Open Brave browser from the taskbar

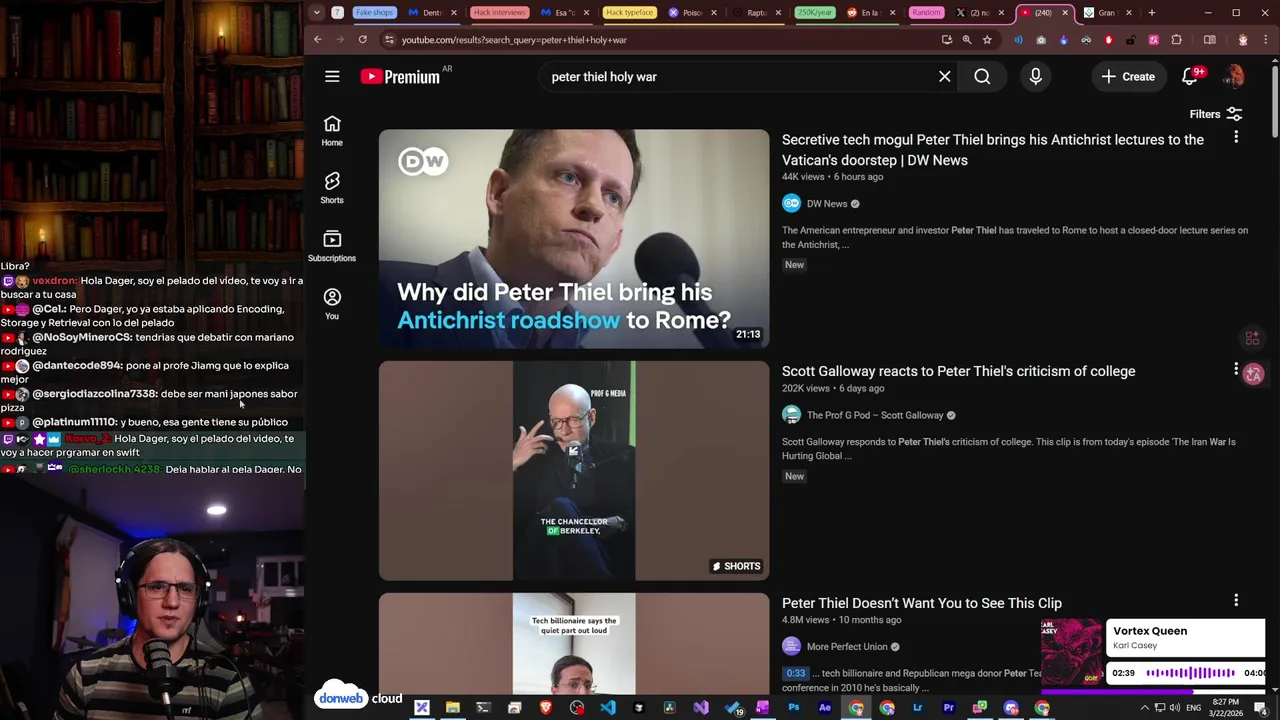pyautogui.click(x=546, y=708)
